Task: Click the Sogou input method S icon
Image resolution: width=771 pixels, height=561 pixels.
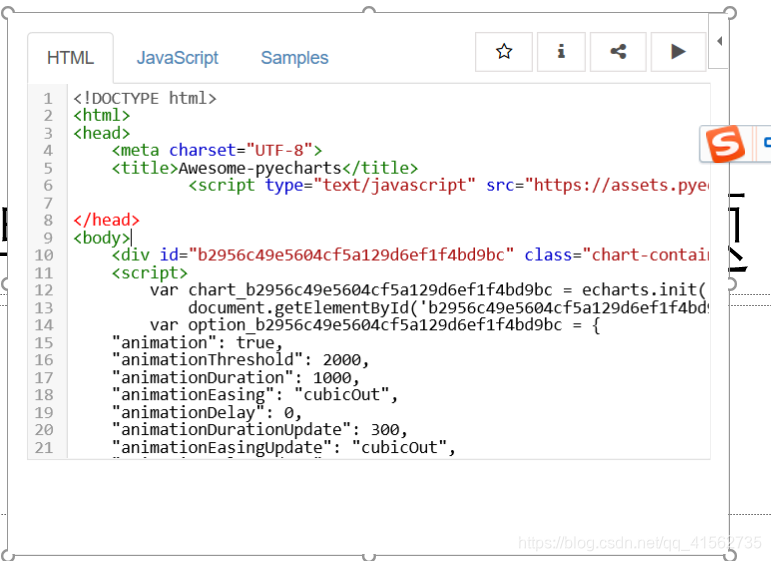Action: 725,144
